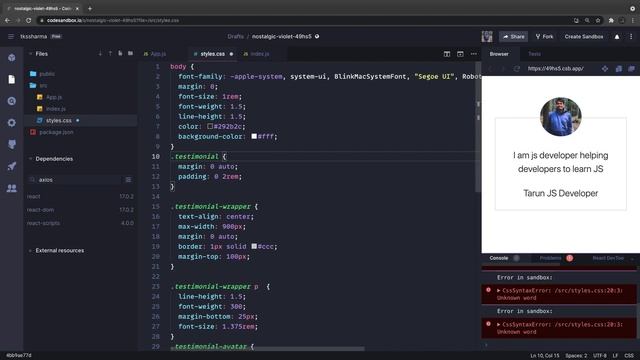Click the dependency search field
This screenshot has height=360, width=640.
tap(76, 180)
